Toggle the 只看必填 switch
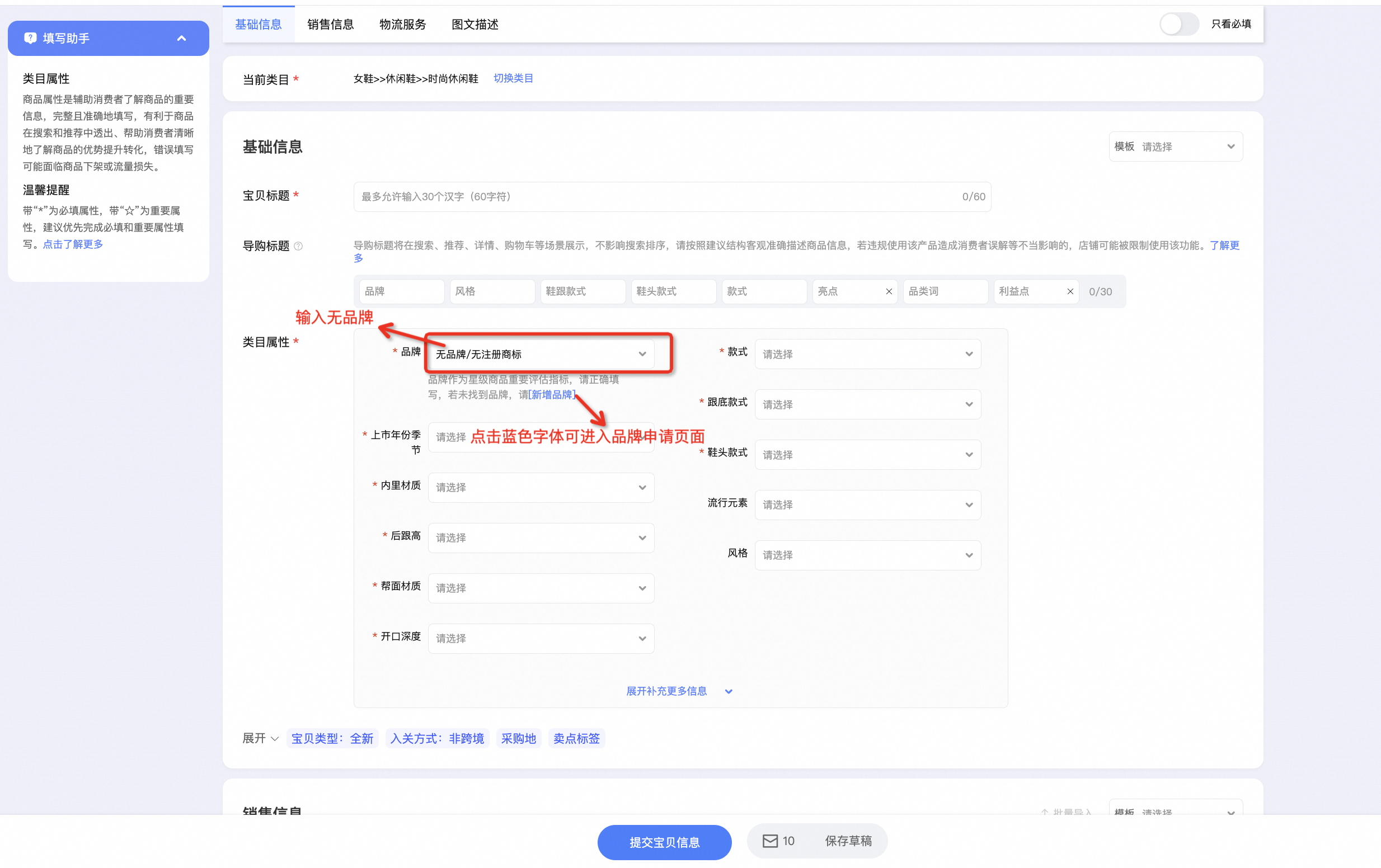This screenshot has height=868, width=1381. [x=1179, y=24]
